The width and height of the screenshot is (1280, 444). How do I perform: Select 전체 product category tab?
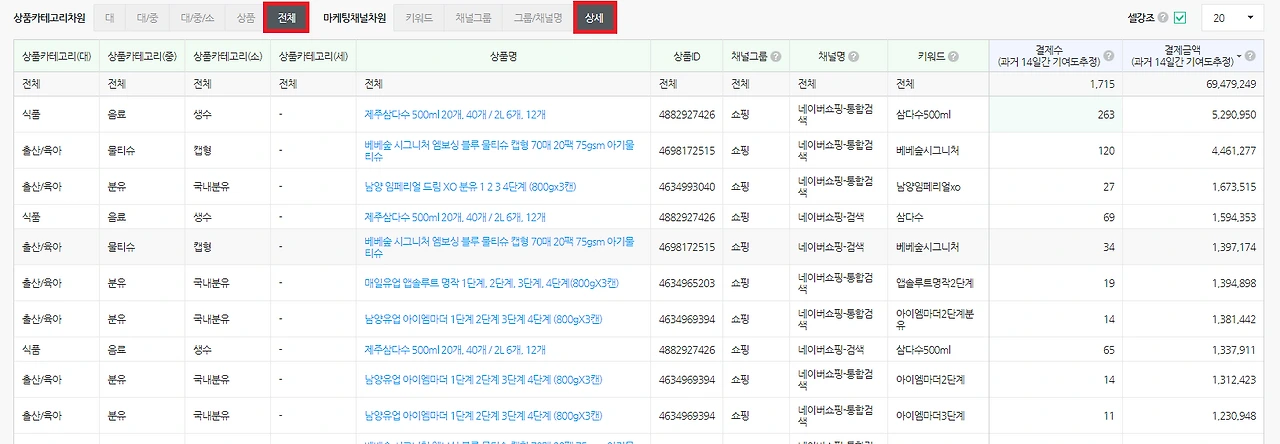click(x=287, y=18)
